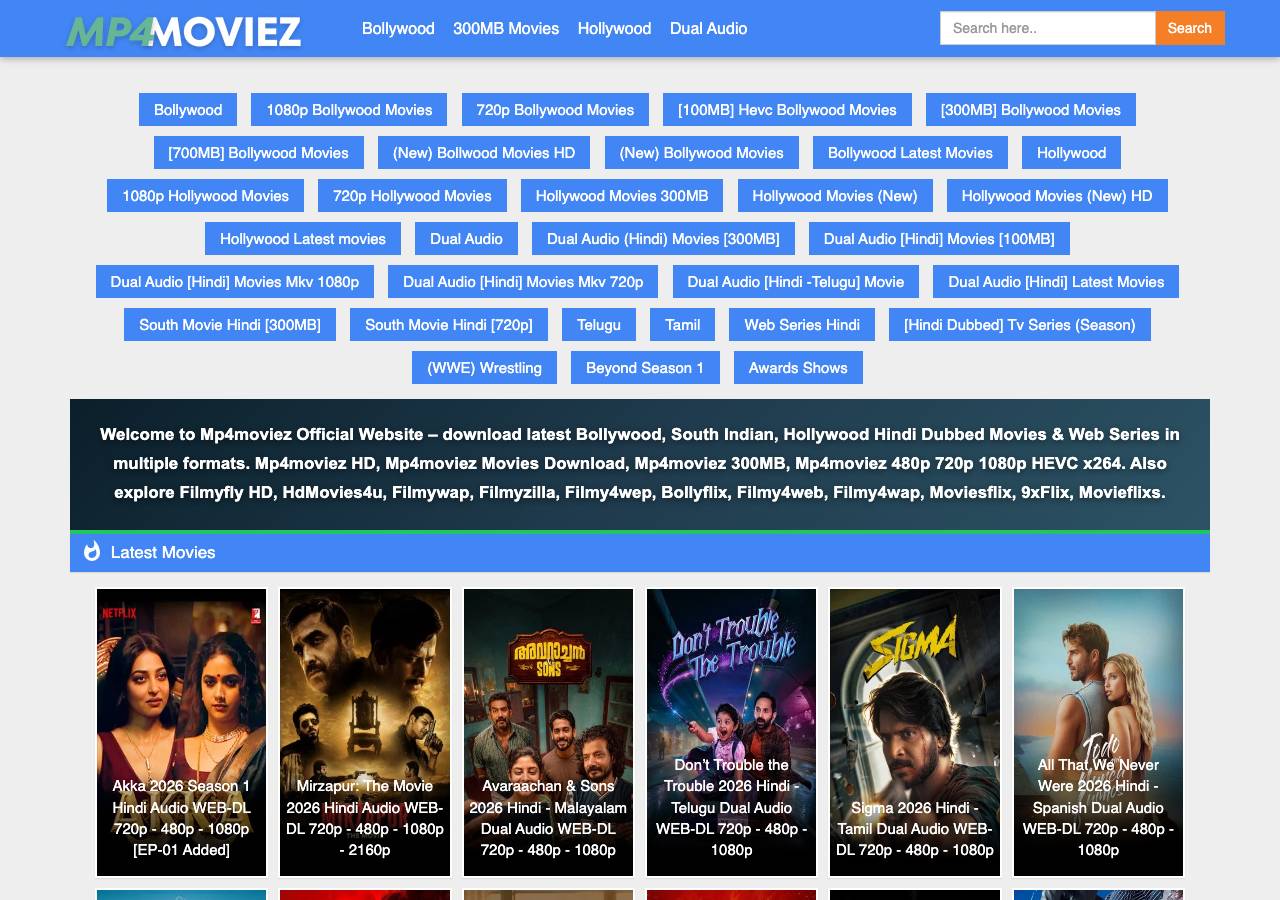Image resolution: width=1280 pixels, height=900 pixels.
Task: Open (WWE) Wrestling category
Action: pos(484,367)
